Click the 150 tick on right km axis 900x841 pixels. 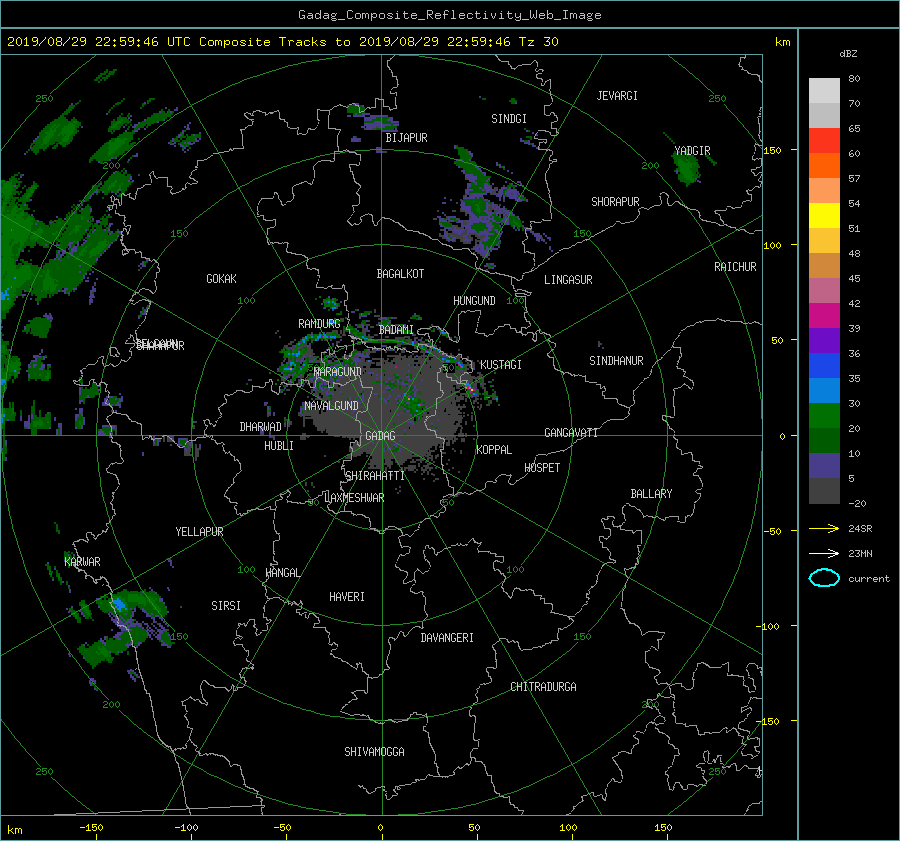pos(773,150)
